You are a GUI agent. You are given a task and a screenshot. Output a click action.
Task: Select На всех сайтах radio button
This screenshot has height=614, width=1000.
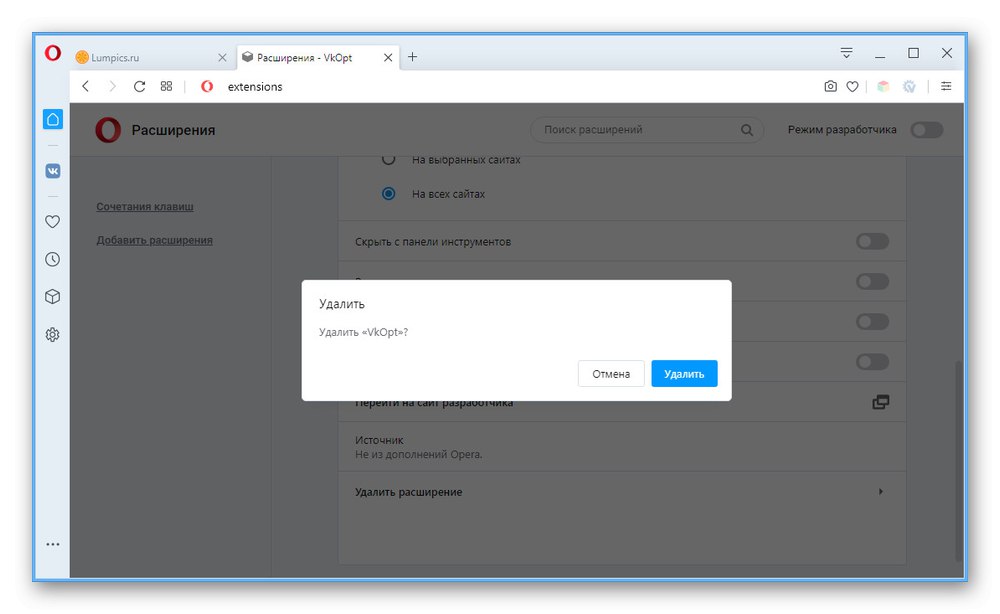click(388, 194)
